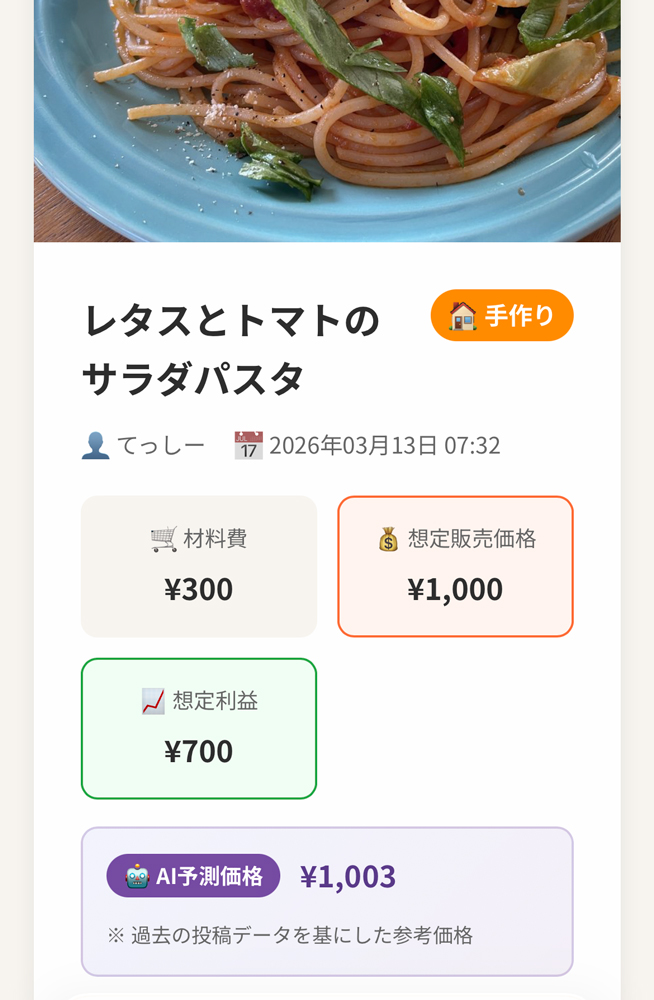Select the ¥1,000 selling price amount
The image size is (654, 1000).
point(455,589)
